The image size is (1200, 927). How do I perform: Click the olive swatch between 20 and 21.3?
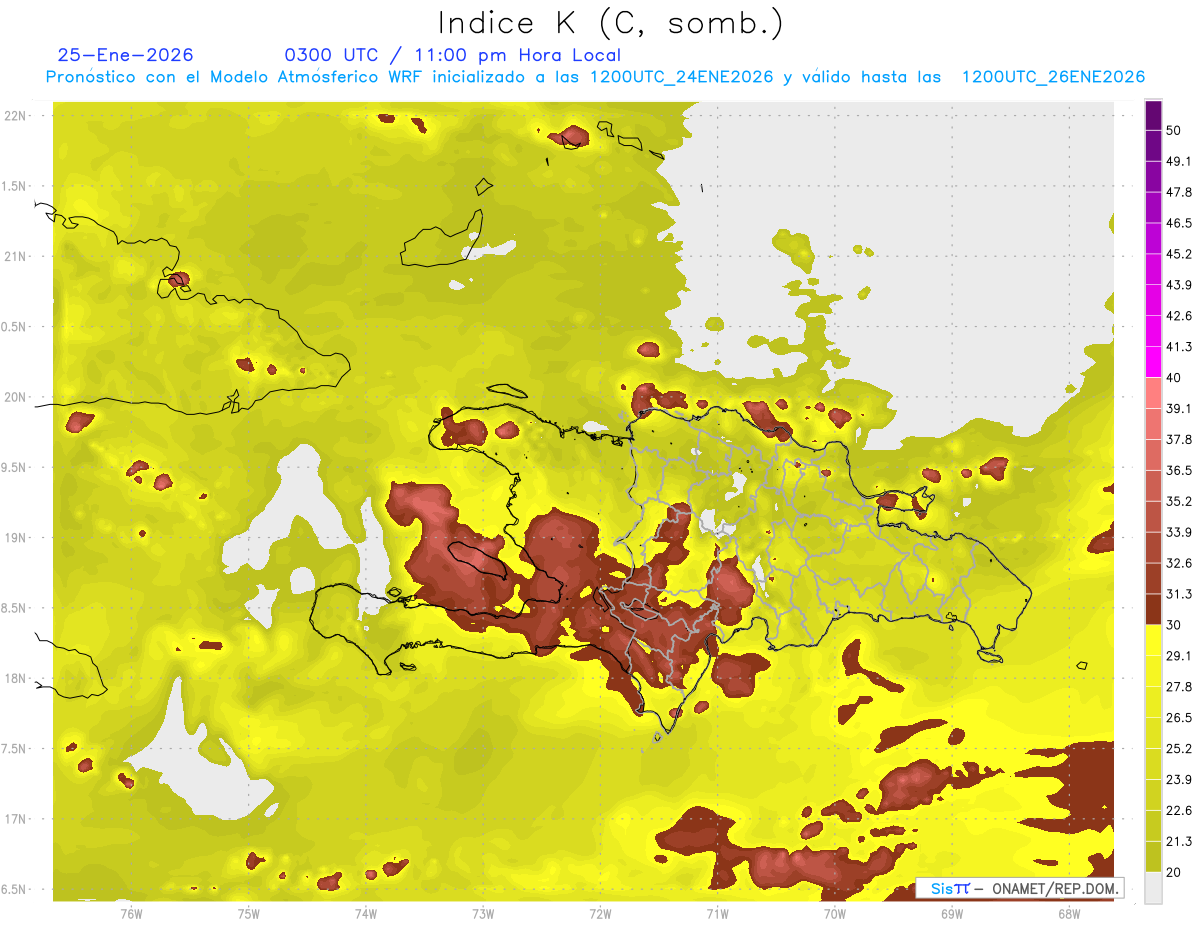[x=1153, y=857]
